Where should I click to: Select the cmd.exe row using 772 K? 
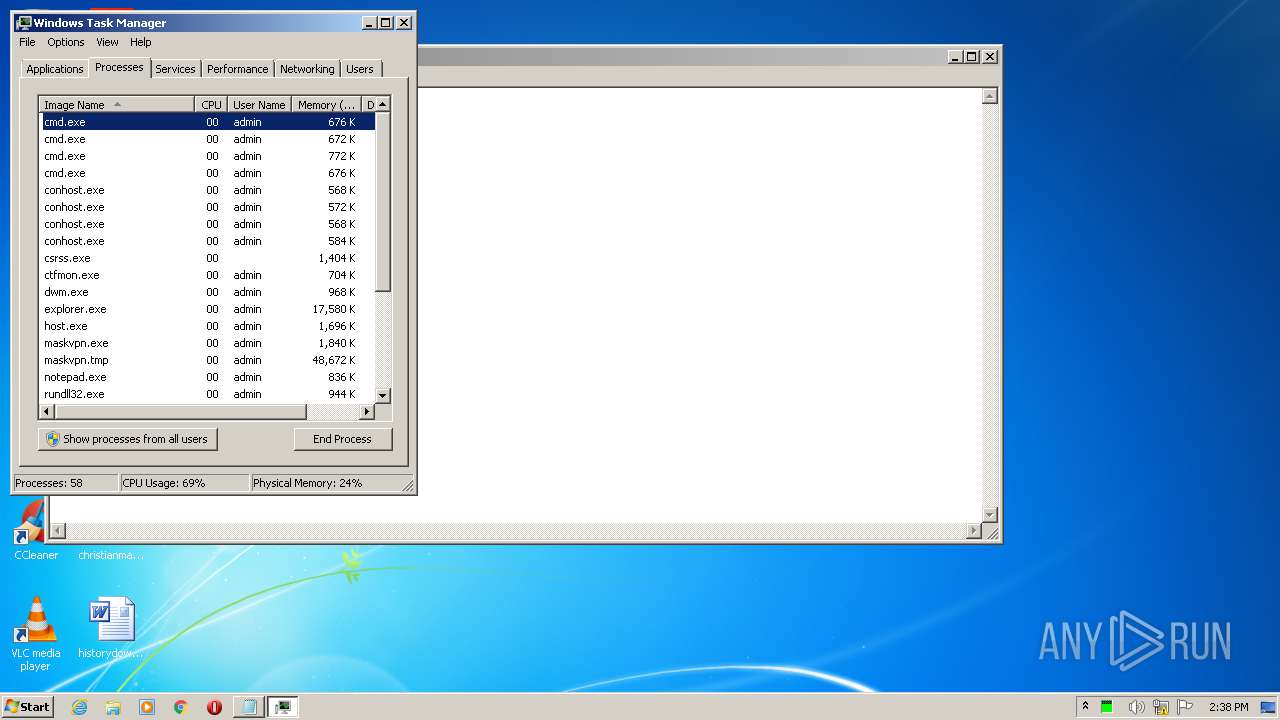tap(207, 156)
